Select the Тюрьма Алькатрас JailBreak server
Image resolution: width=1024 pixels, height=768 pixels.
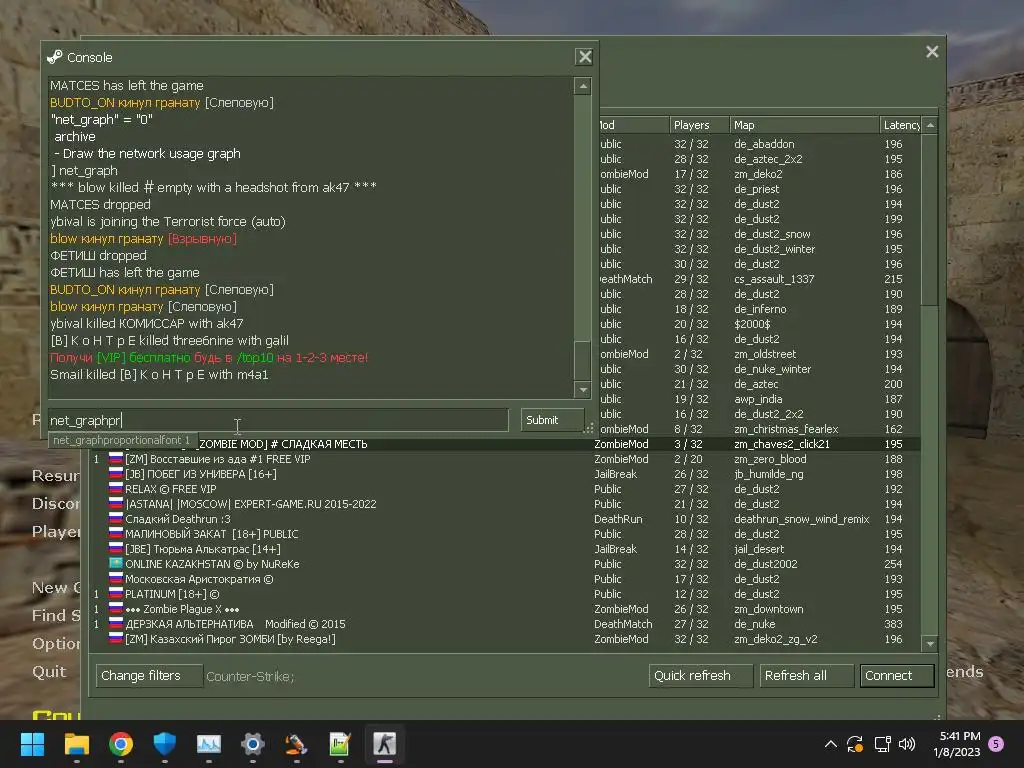[506, 549]
